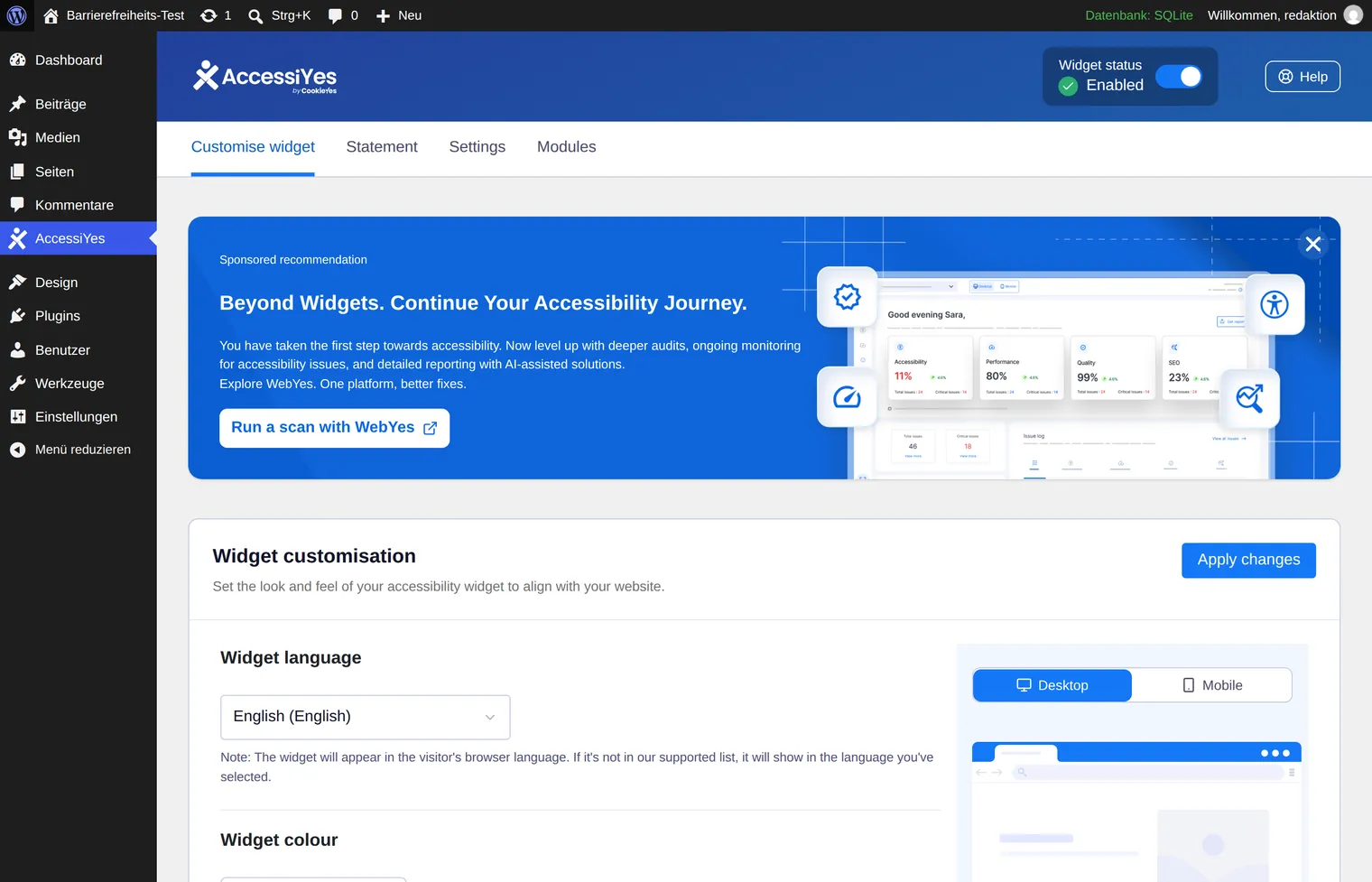The width and height of the screenshot is (1372, 882).
Task: Click the Sponsored recommendation label
Action: (293, 260)
